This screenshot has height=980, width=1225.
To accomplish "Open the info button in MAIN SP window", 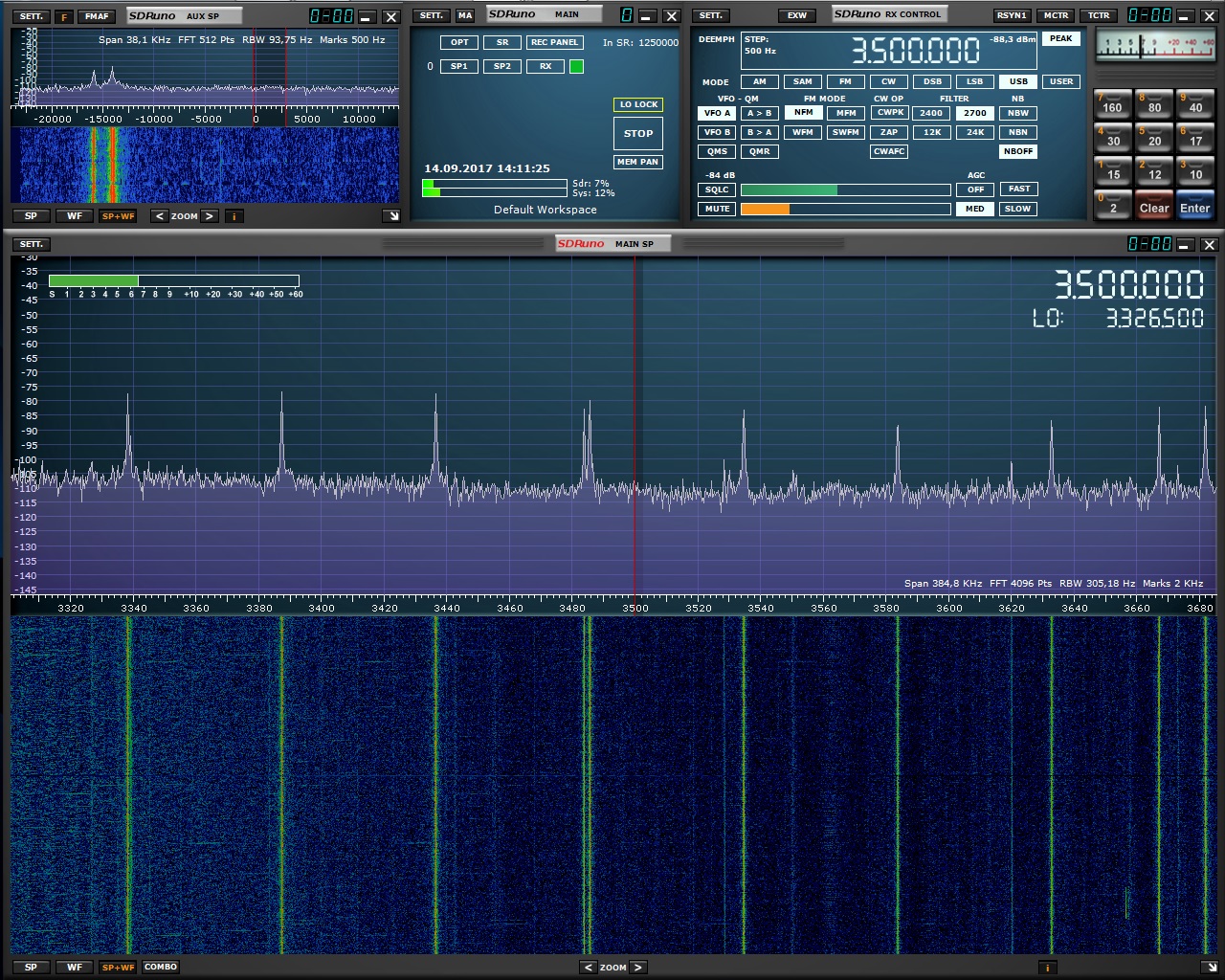I will click(x=1048, y=968).
